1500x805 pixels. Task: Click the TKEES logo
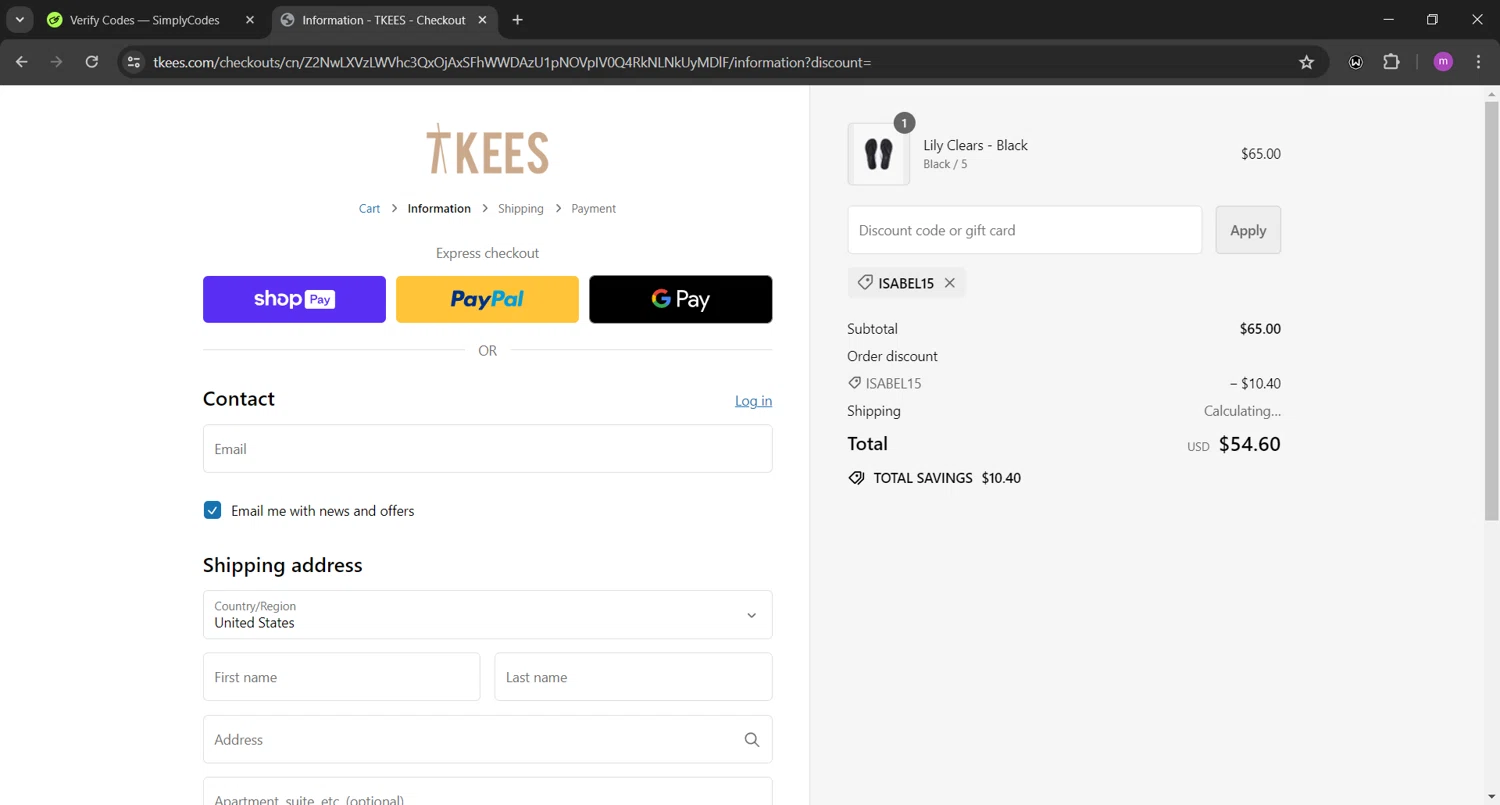(x=487, y=149)
